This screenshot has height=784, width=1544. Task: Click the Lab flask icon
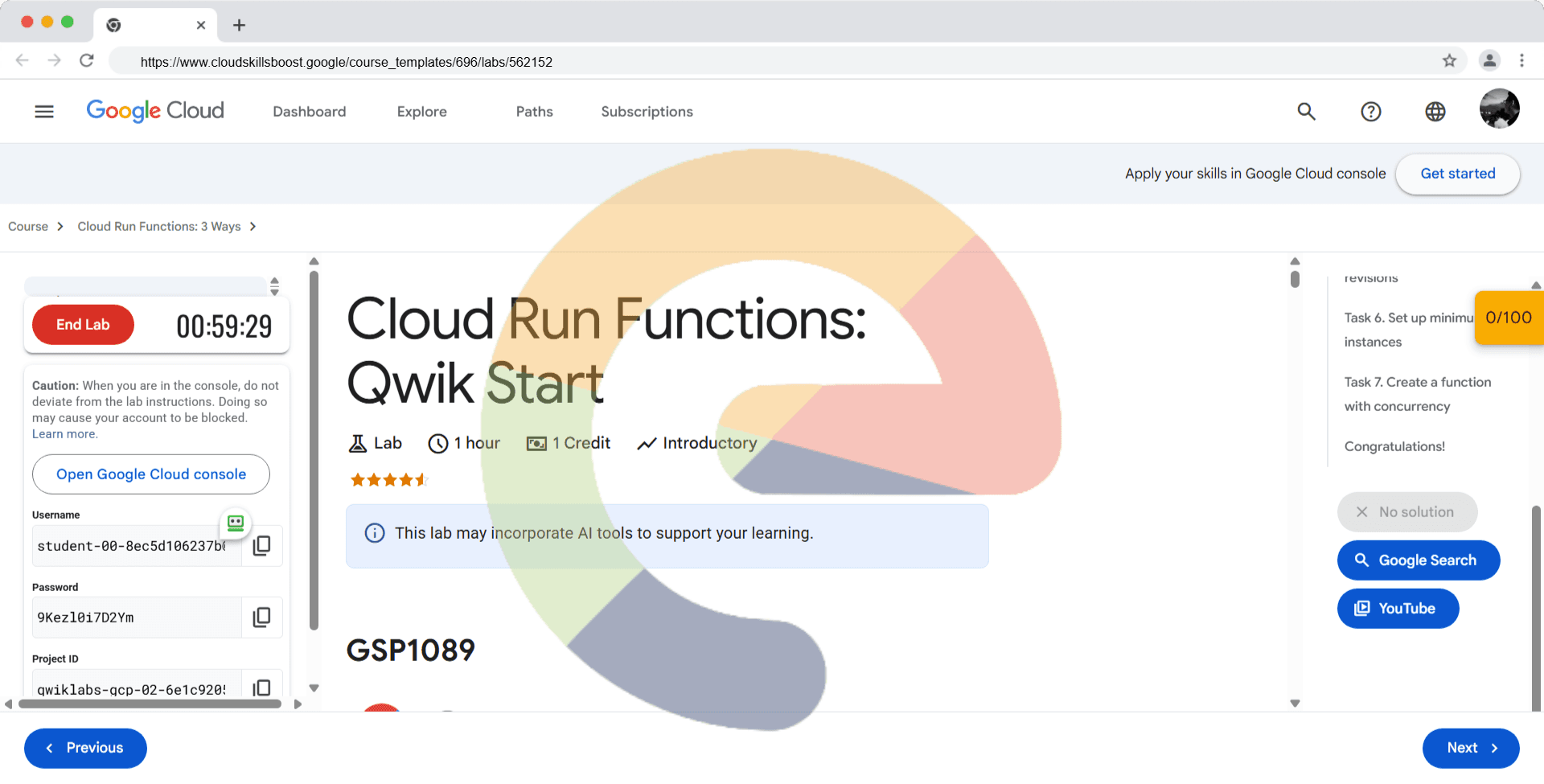(358, 443)
